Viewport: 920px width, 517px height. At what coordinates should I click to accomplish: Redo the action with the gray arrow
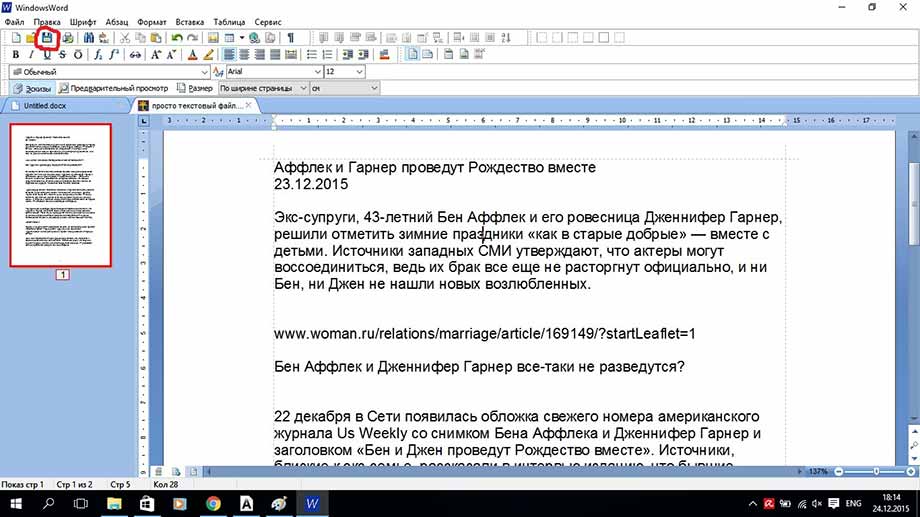(192, 38)
